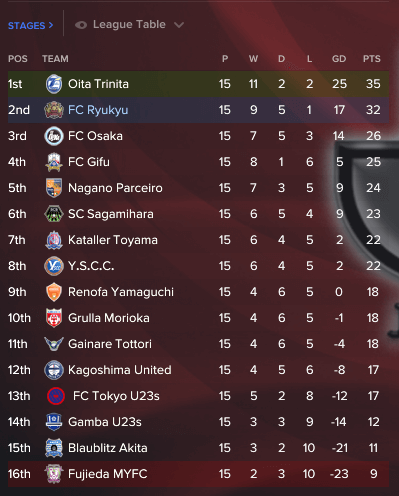This screenshot has width=399, height=496.
Task: Open the FC Ryukyu team link
Action: pyautogui.click(x=98, y=110)
